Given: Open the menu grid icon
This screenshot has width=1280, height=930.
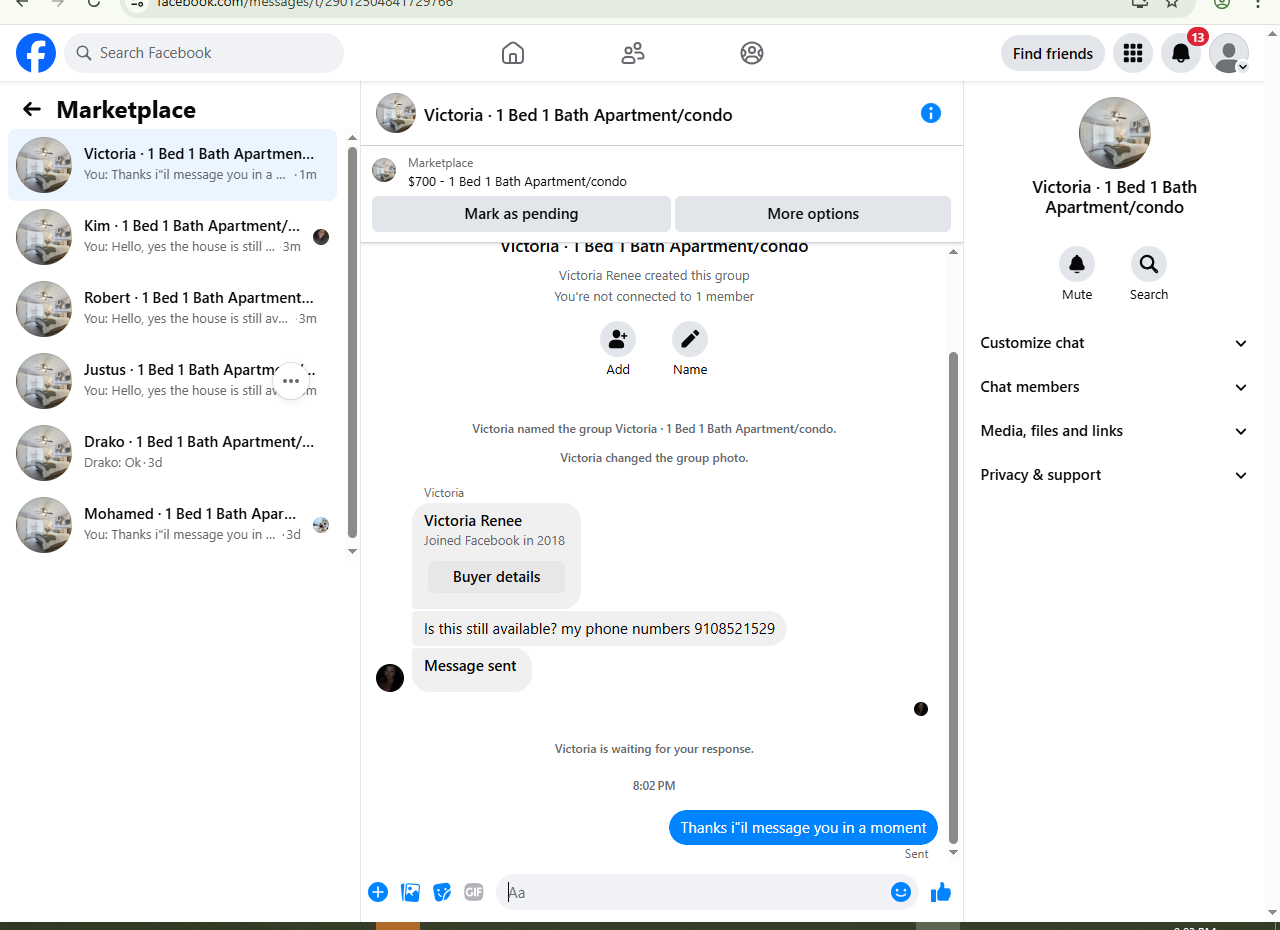Looking at the screenshot, I should [x=1133, y=53].
